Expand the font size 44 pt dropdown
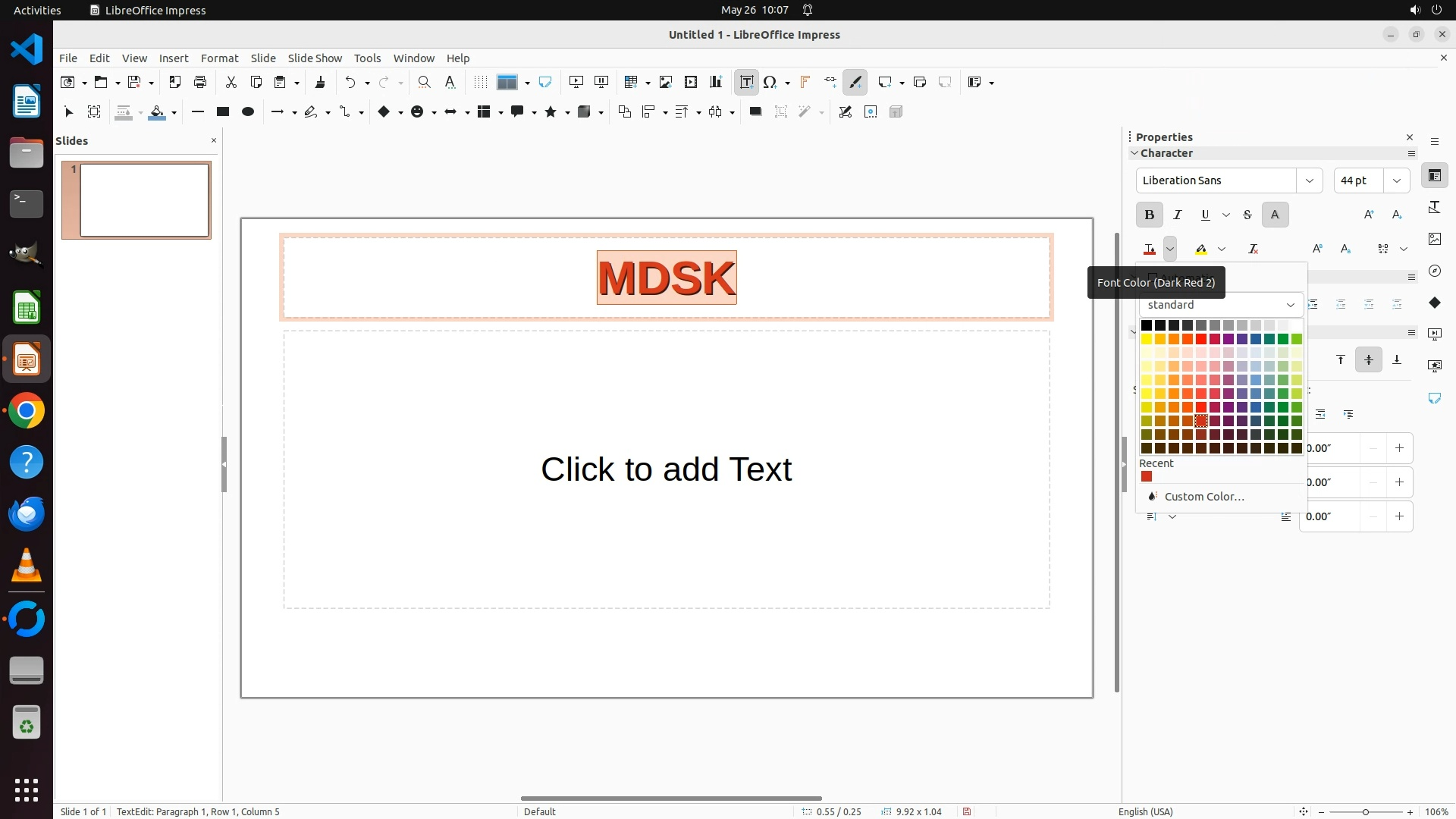This screenshot has height=819, width=1456. pyautogui.click(x=1396, y=180)
